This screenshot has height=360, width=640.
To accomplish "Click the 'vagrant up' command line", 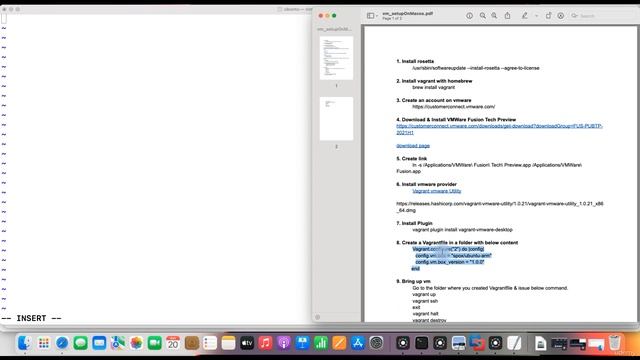I will tap(424, 294).
